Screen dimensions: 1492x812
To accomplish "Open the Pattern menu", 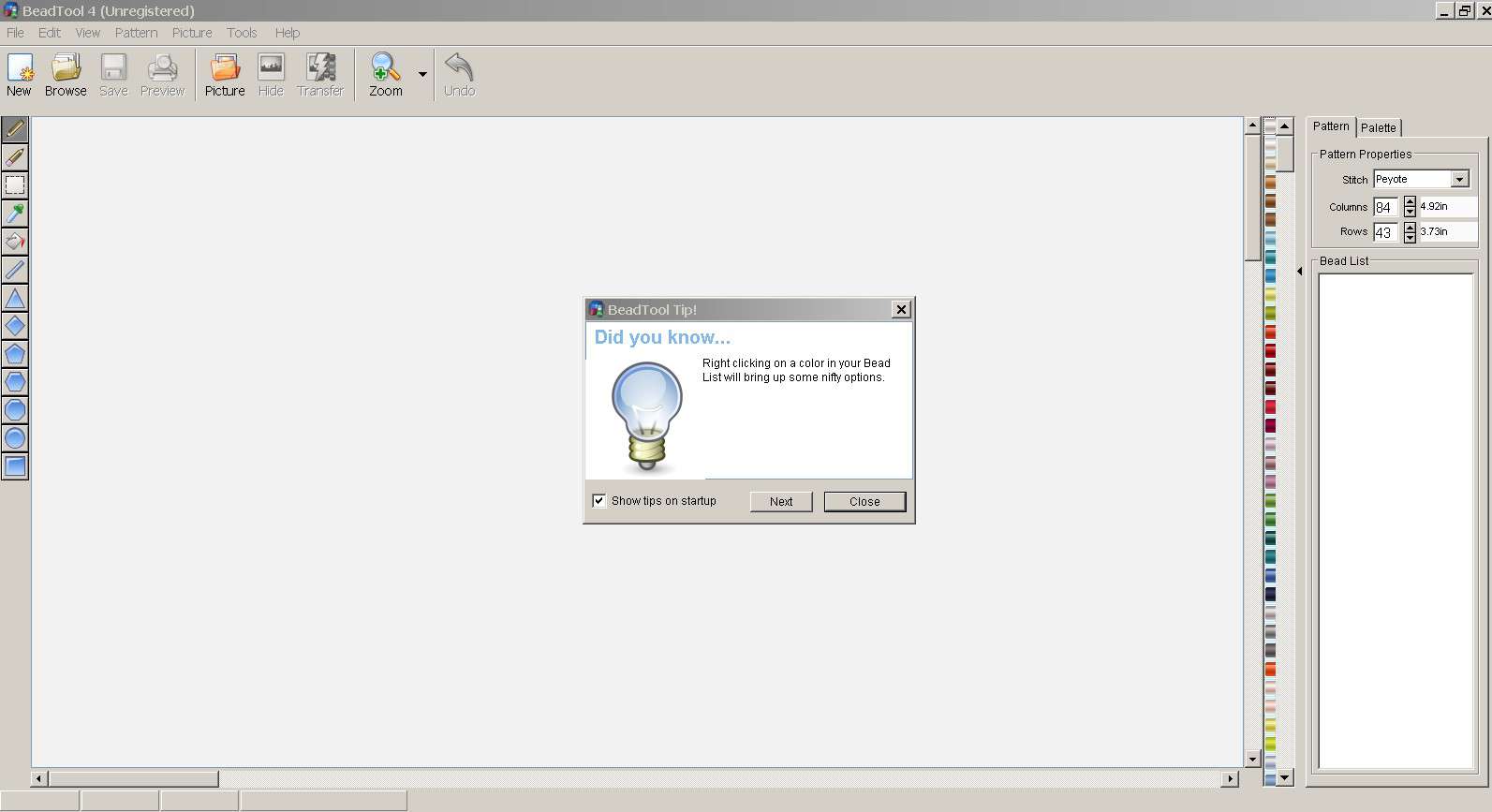I will point(136,33).
